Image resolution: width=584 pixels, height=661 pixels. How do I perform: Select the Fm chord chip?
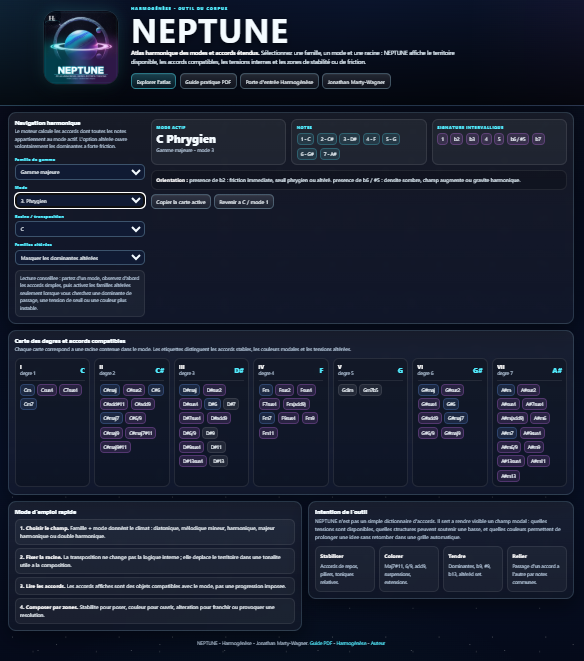tap(266, 390)
